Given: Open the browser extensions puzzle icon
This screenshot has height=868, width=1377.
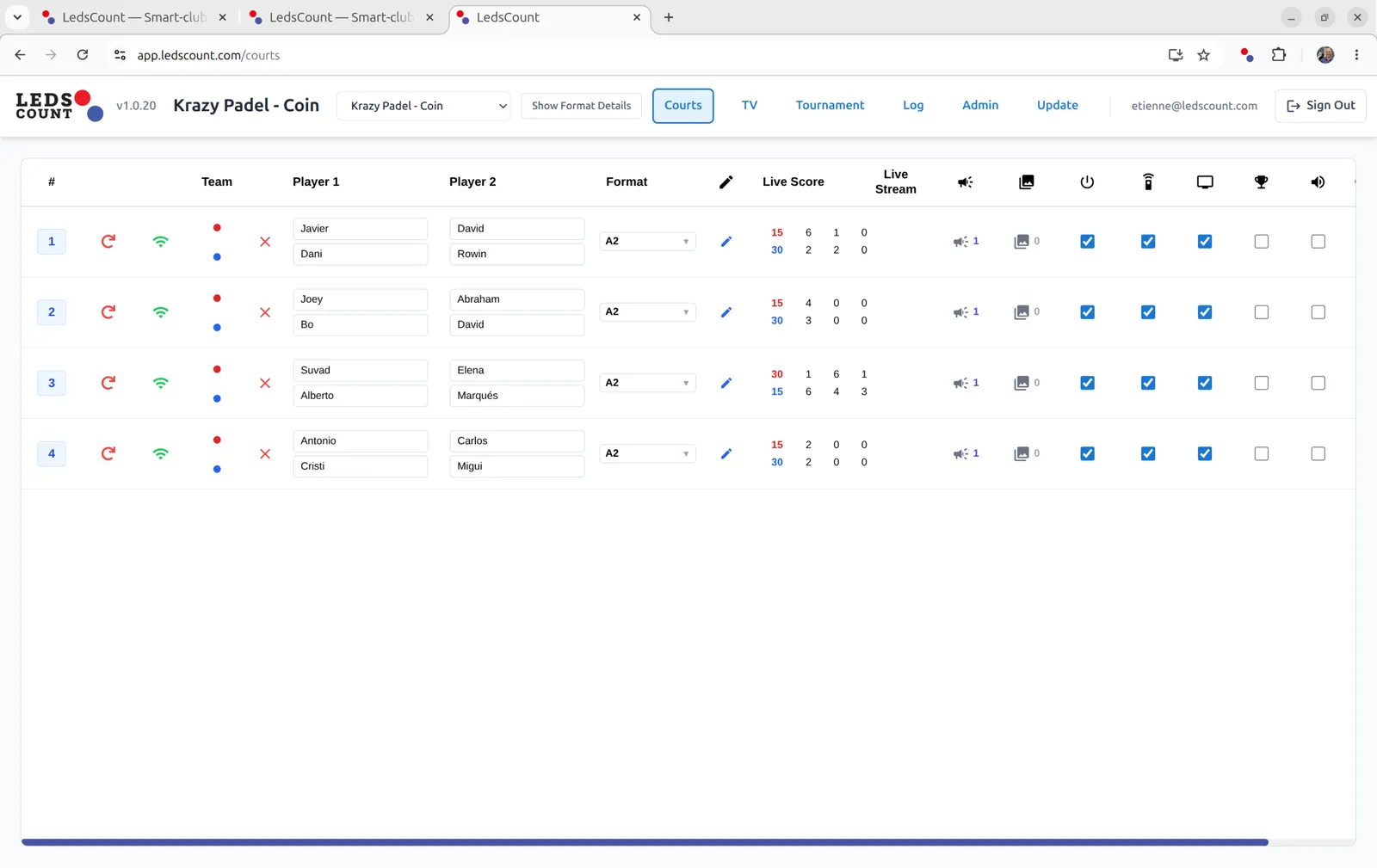Looking at the screenshot, I should 1279,55.
